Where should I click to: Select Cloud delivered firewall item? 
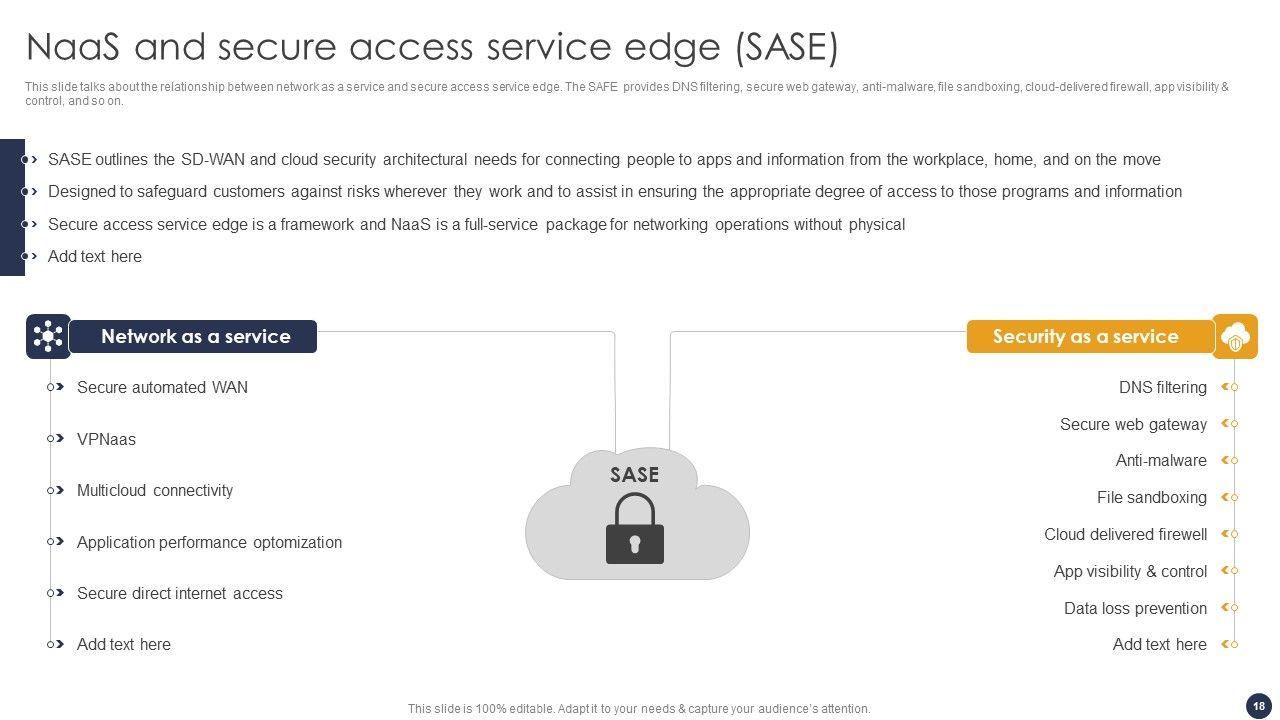tap(1125, 534)
